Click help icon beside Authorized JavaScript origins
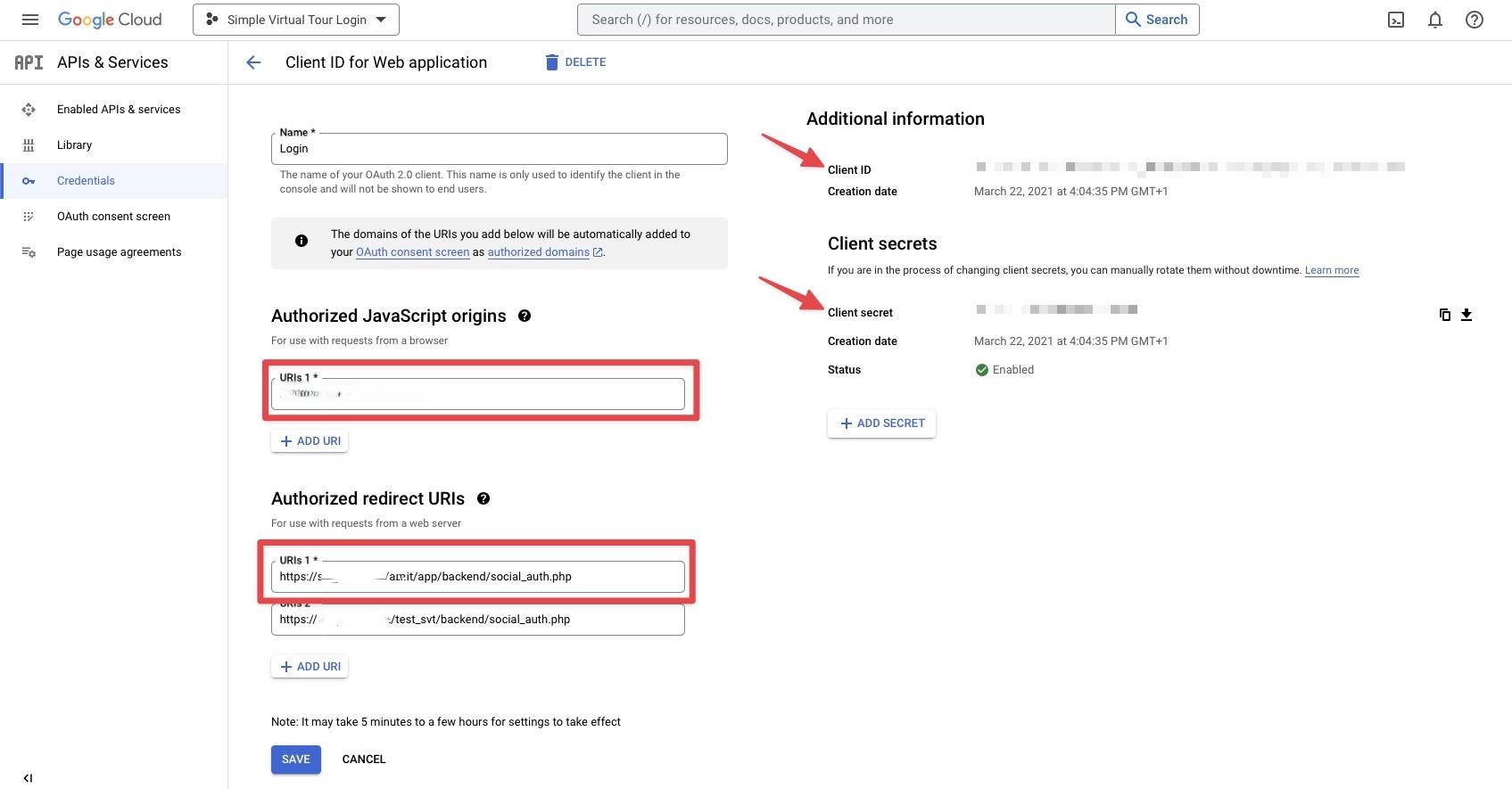Viewport: 1512px width, 789px height. tap(525, 316)
